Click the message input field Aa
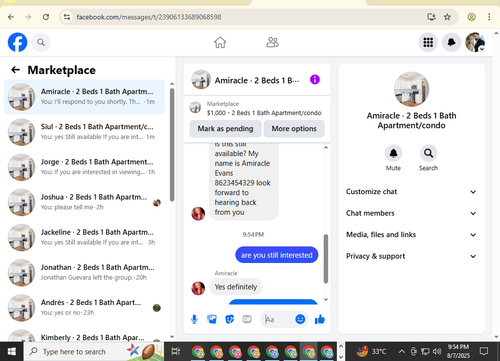 pyautogui.click(x=278, y=320)
